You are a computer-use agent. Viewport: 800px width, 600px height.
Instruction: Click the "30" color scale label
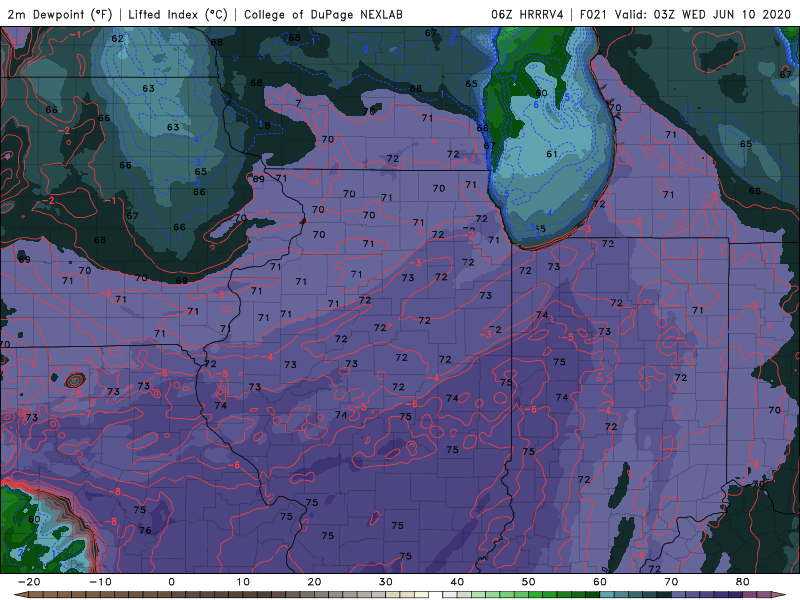(386, 582)
